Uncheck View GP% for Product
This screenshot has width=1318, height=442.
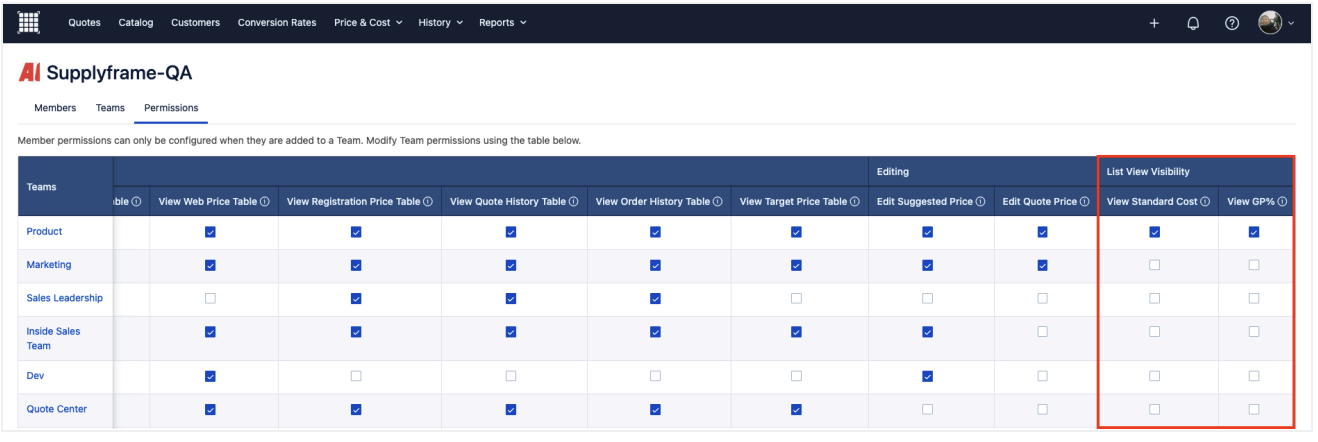(1254, 232)
